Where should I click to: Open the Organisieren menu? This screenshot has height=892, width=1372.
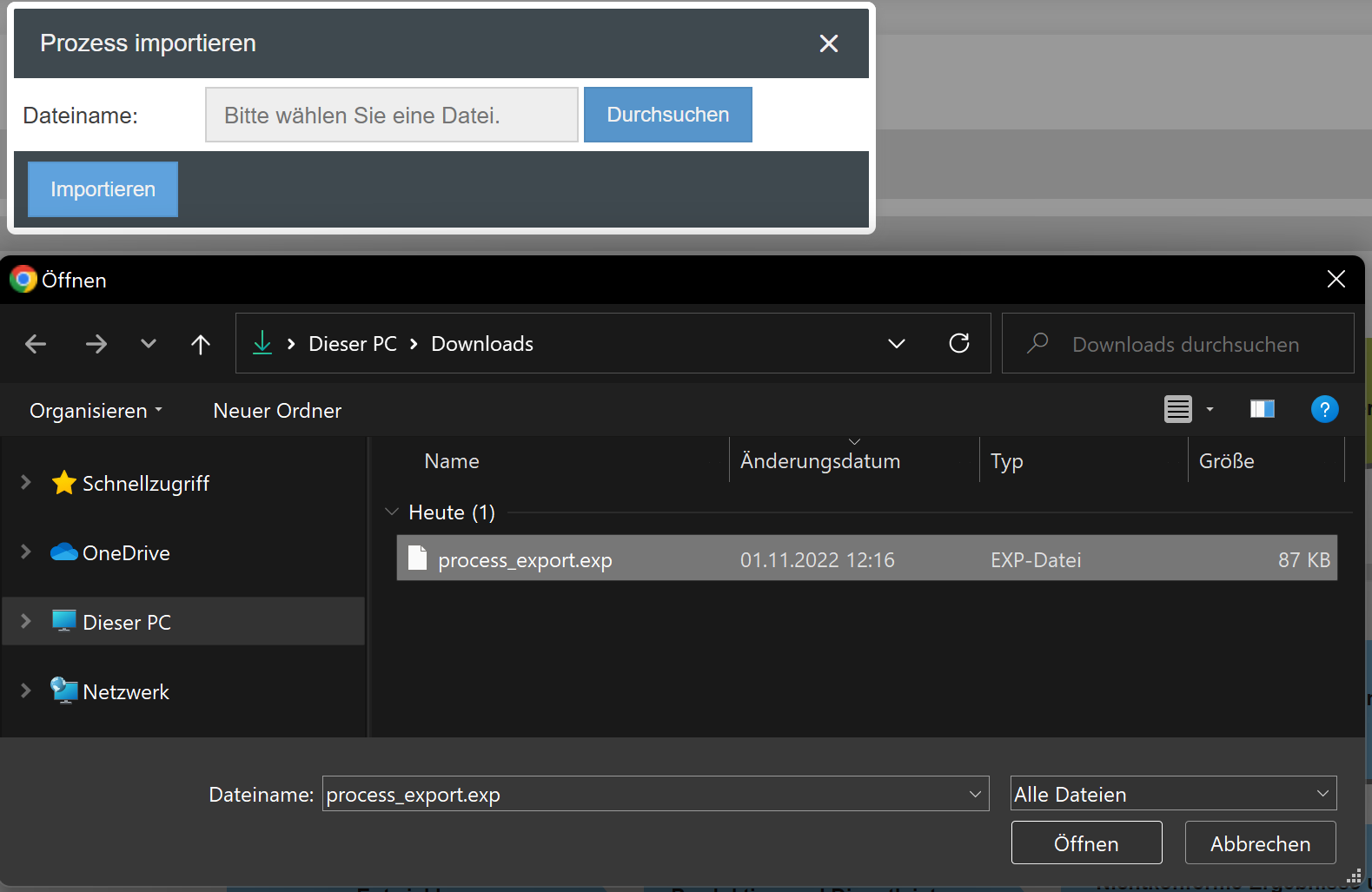click(x=96, y=411)
